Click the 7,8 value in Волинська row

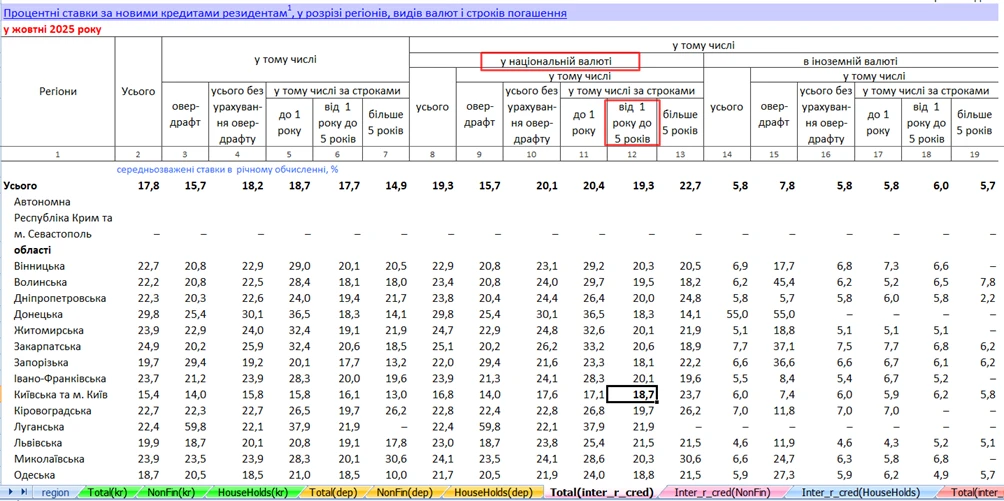click(x=987, y=282)
